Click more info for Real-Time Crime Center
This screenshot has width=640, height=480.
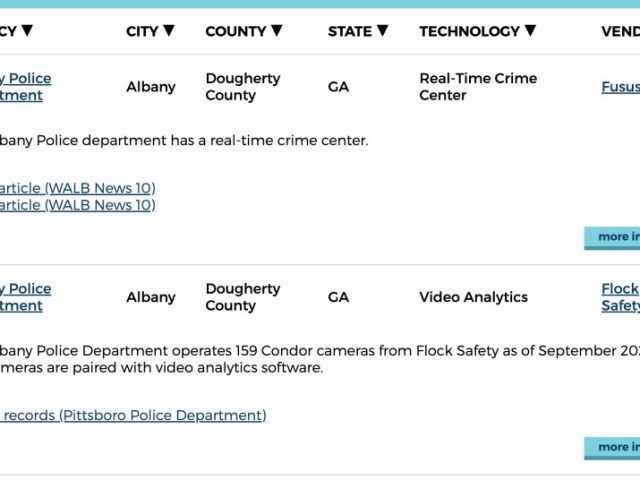coord(612,238)
